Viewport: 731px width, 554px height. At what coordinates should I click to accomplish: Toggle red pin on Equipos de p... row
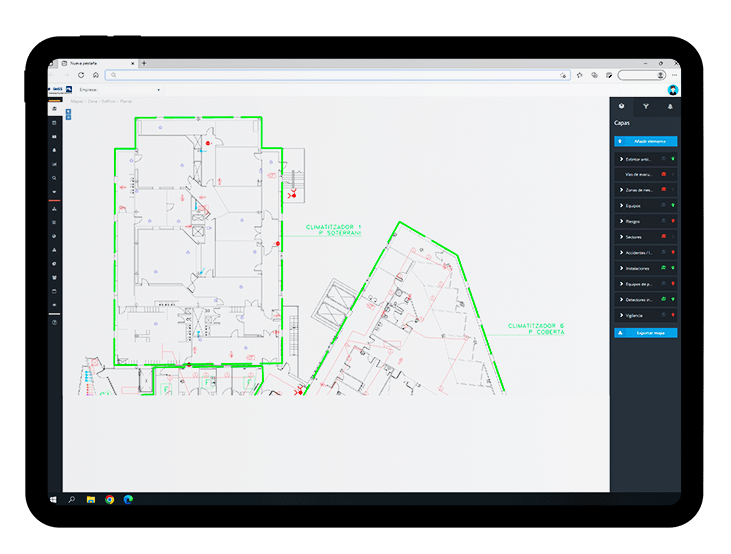(673, 284)
